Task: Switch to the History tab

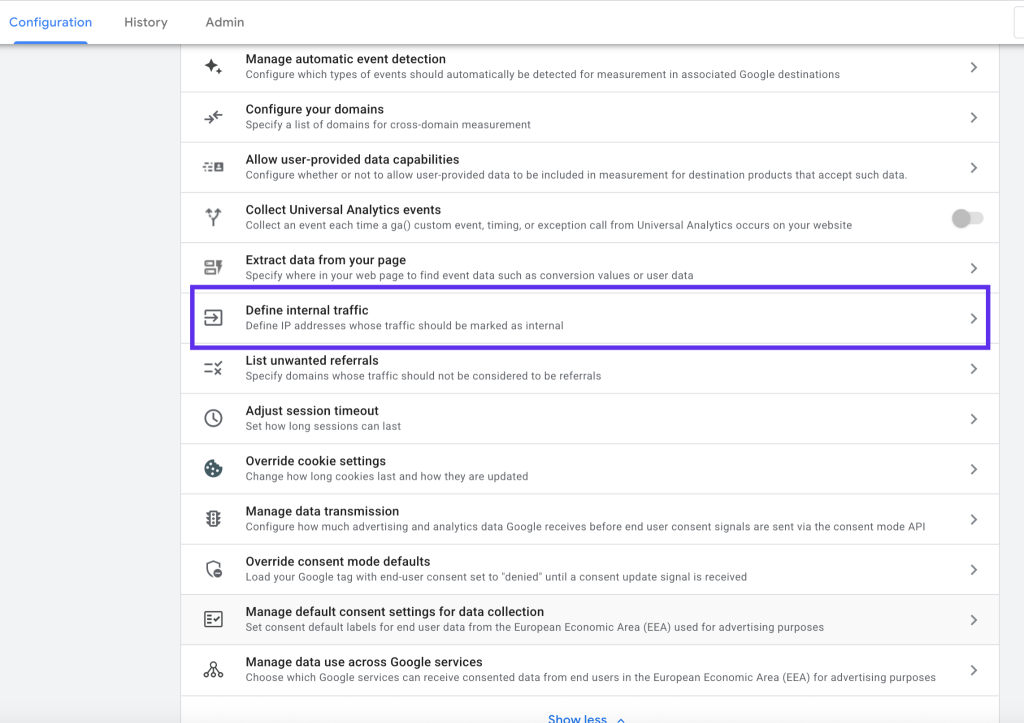Action: point(146,22)
